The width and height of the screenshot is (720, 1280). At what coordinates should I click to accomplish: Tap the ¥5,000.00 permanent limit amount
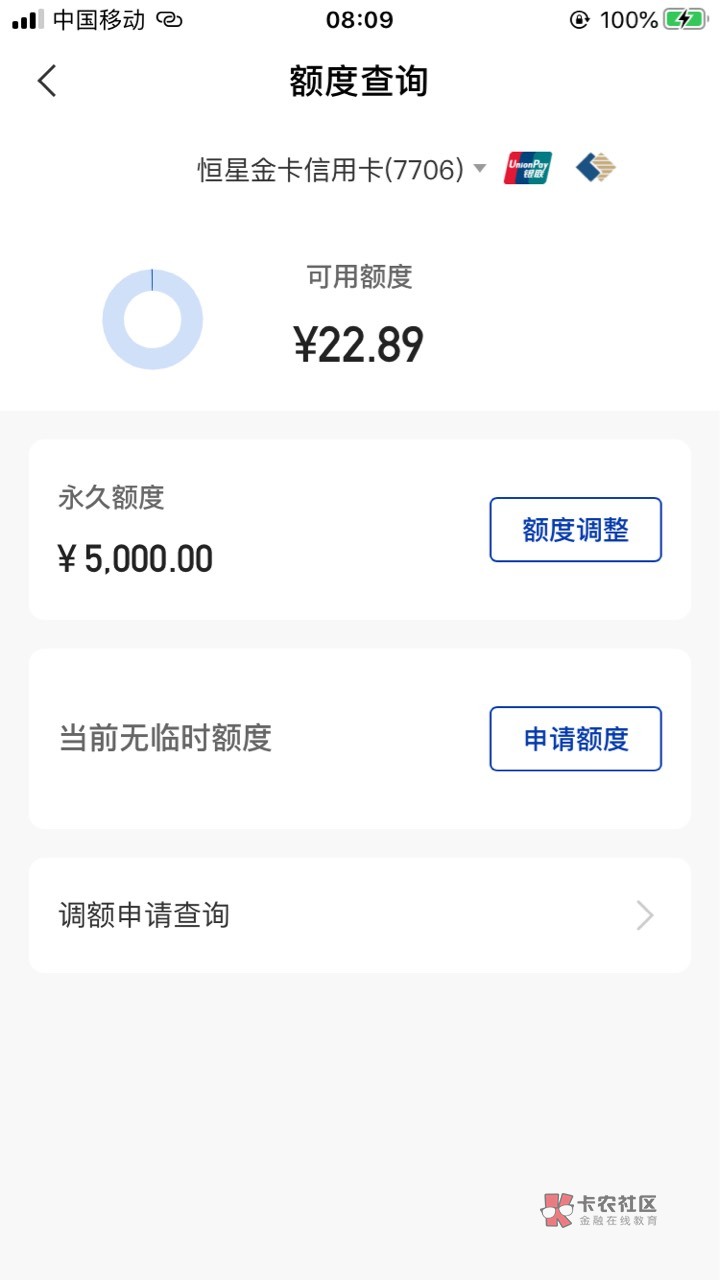click(x=136, y=559)
